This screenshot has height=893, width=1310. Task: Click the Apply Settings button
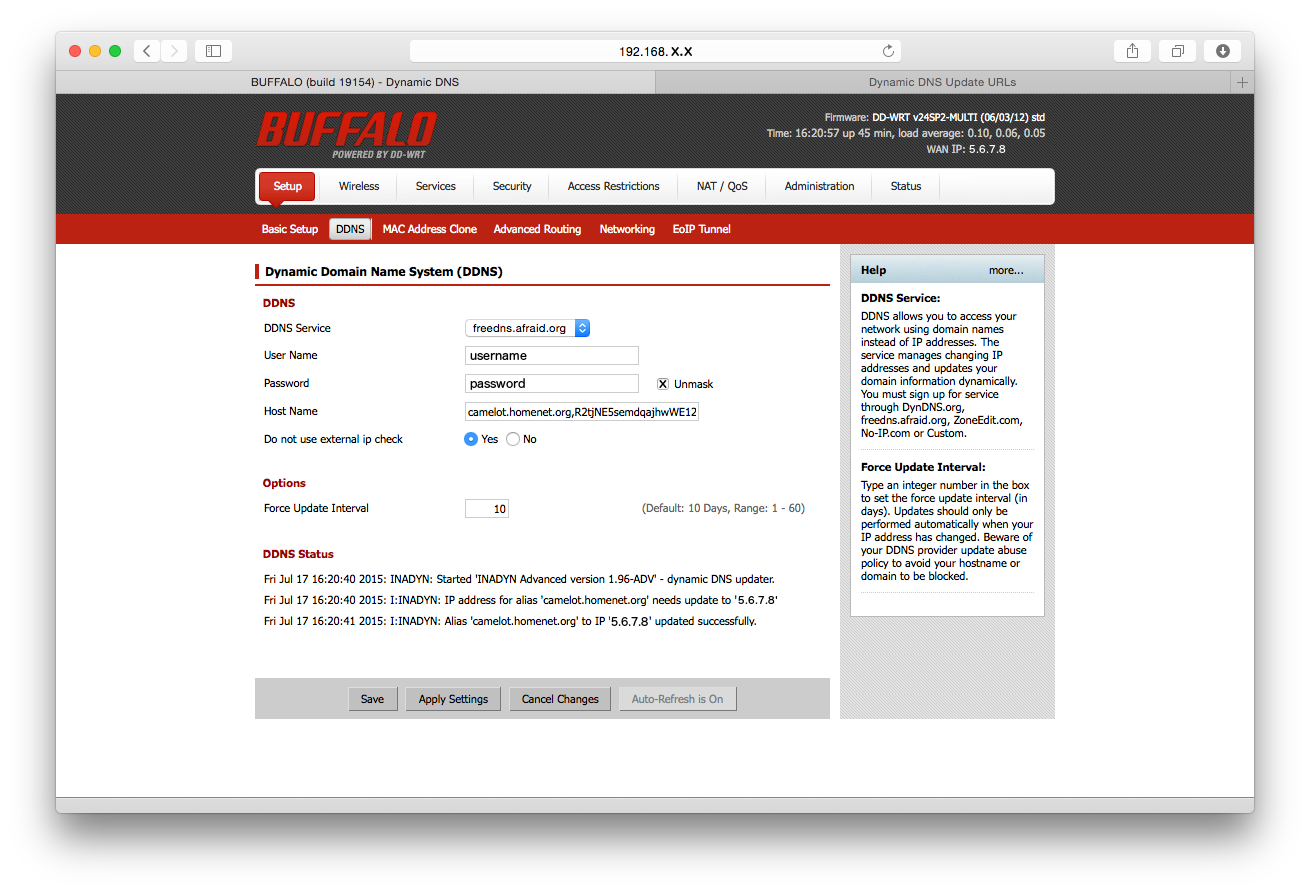tap(452, 698)
